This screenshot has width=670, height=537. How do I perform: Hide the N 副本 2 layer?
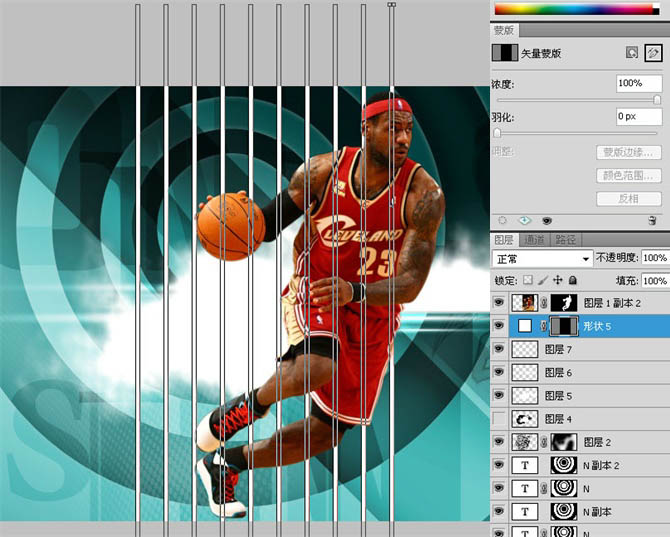click(x=499, y=465)
